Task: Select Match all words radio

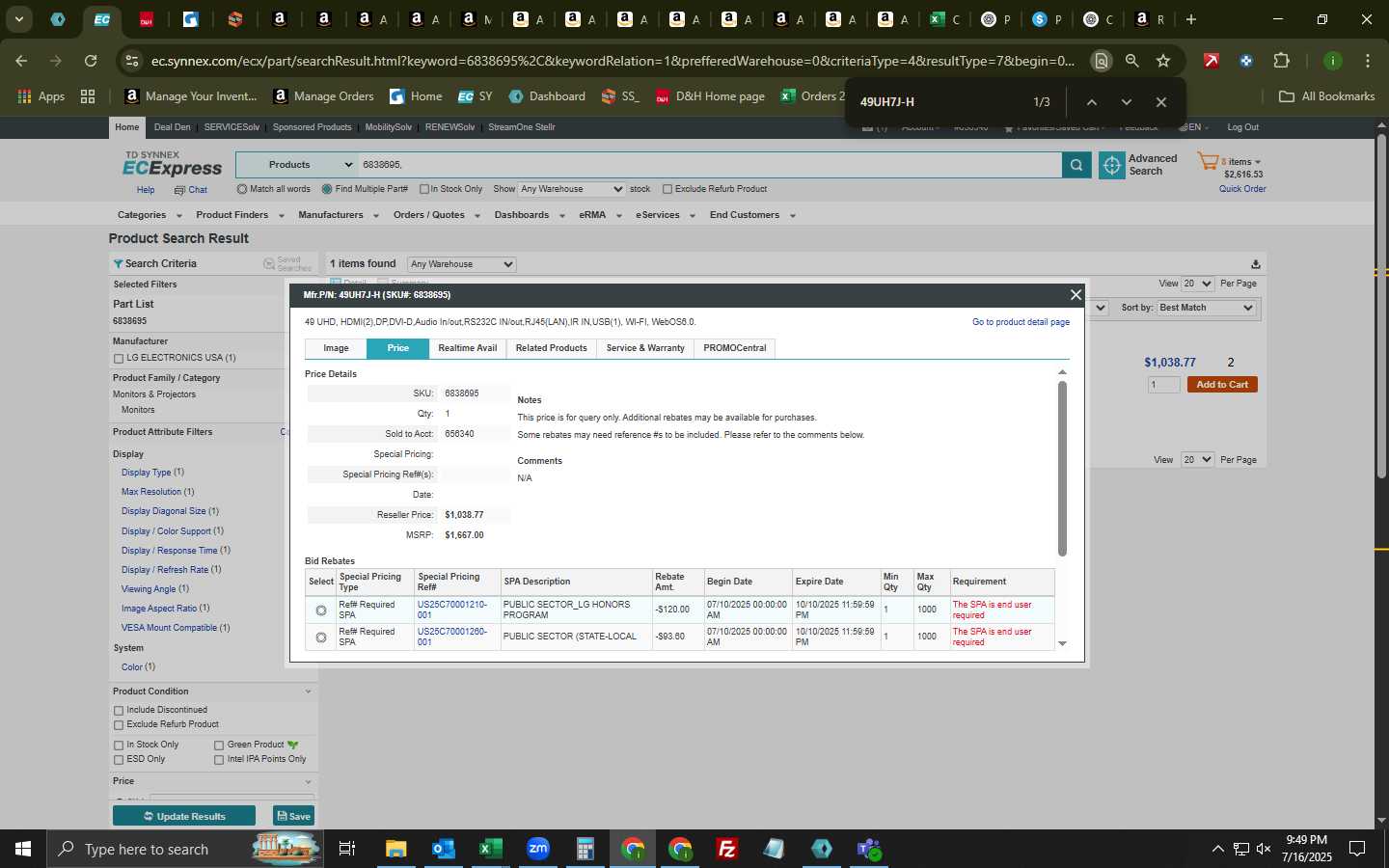Action: tap(242, 189)
